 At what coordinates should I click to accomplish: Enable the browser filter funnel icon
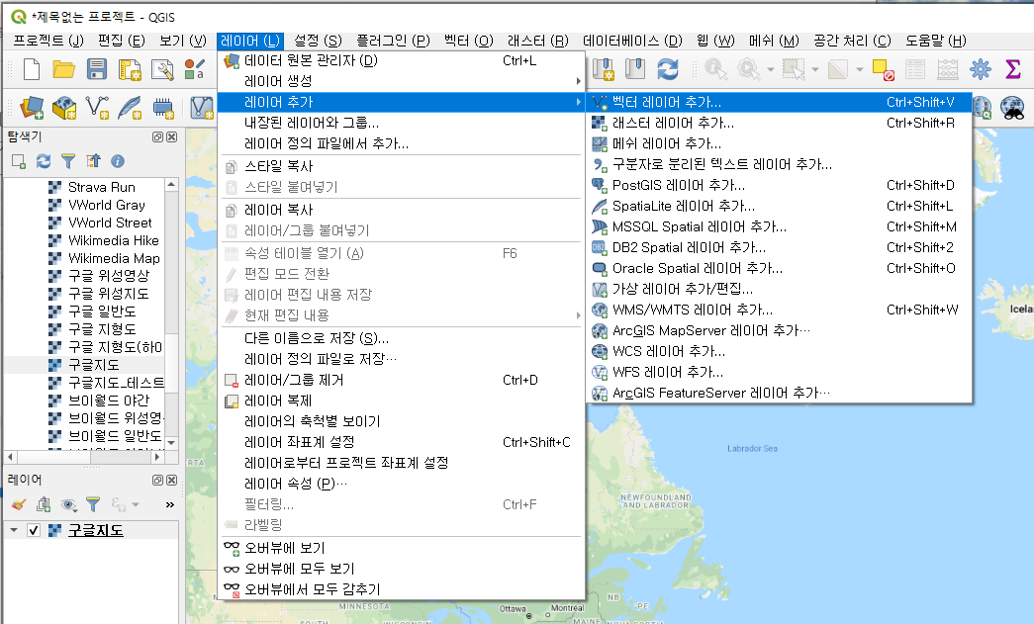pyautogui.click(x=69, y=161)
